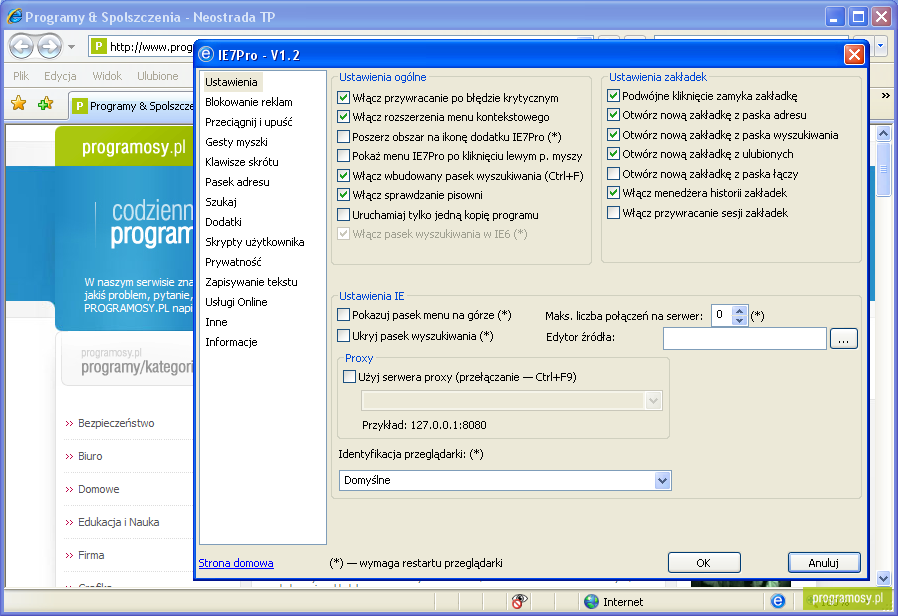Click the Anuluj button
Screen dimensions: 898x616
824,563
